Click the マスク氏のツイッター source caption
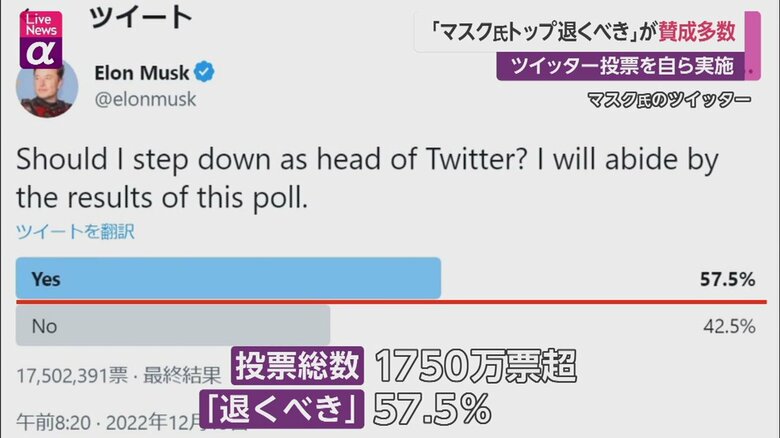Image resolution: width=780 pixels, height=438 pixels. [668, 99]
